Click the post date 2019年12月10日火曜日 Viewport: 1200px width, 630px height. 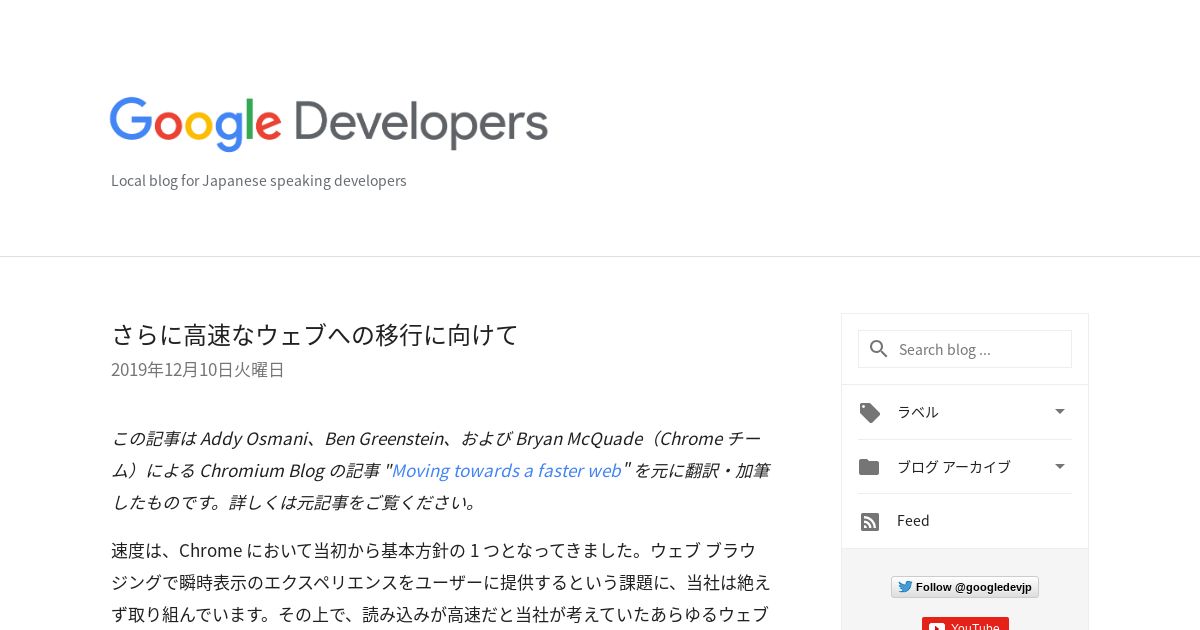(198, 370)
